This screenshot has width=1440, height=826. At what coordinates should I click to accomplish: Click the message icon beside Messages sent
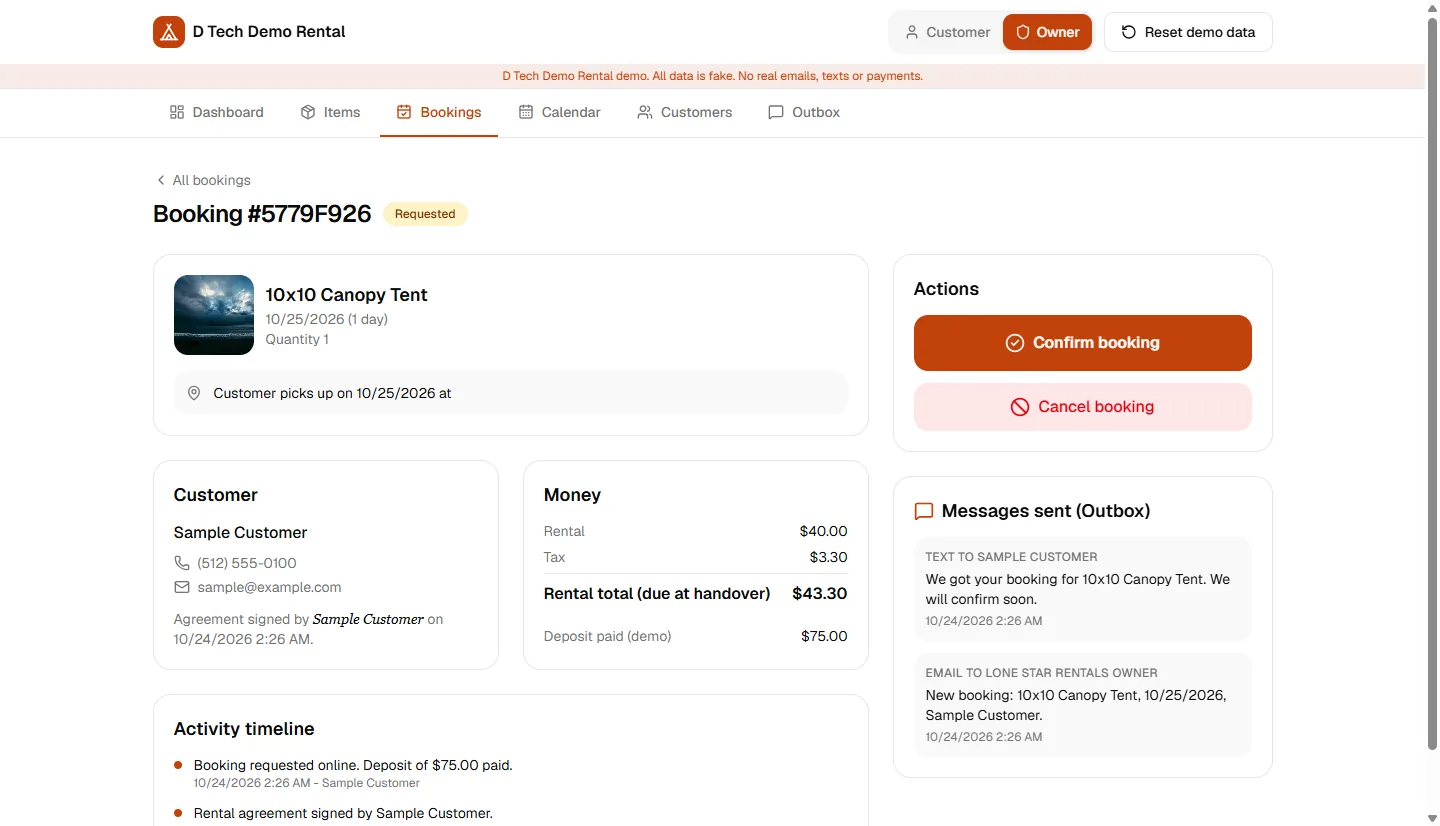click(924, 511)
